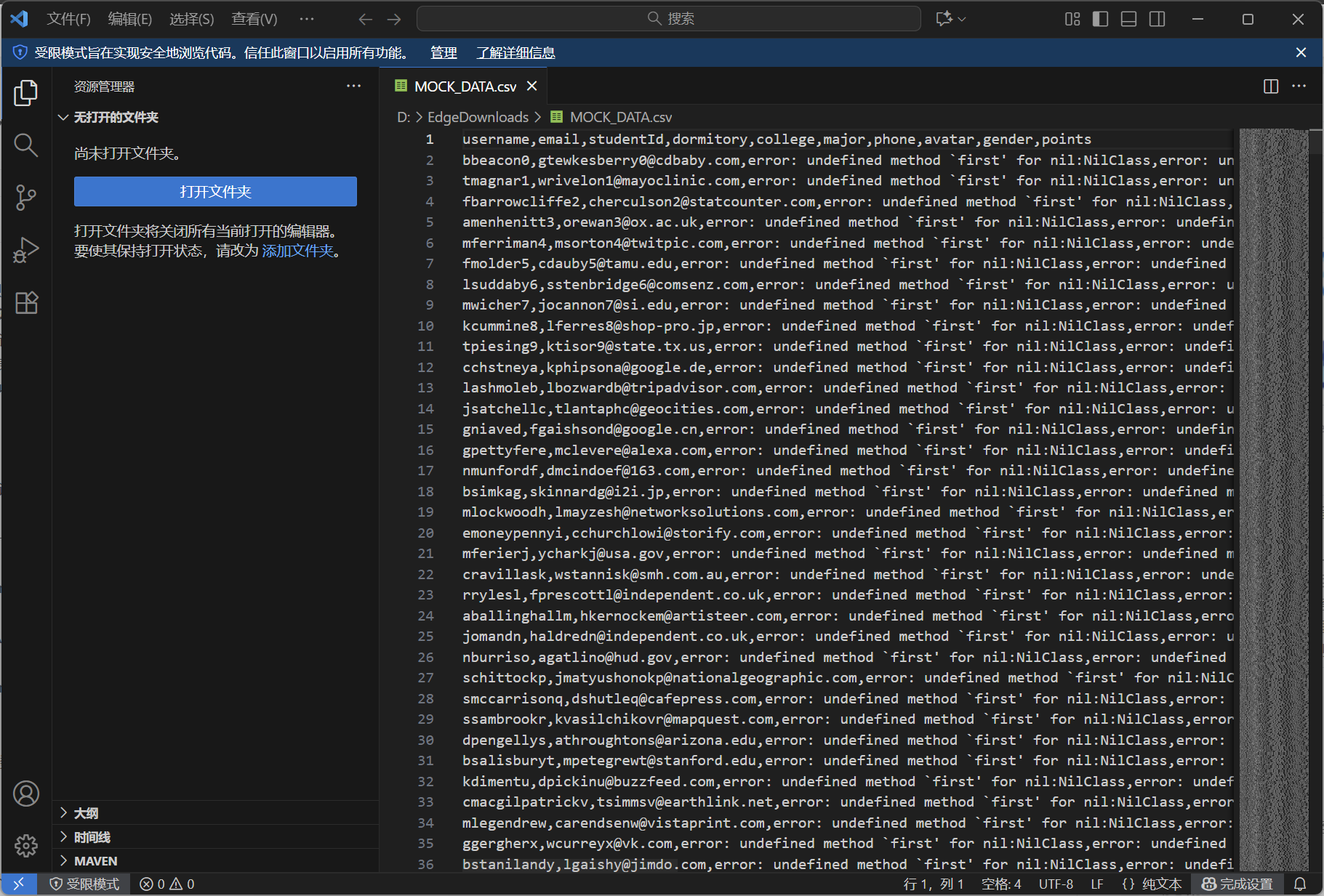Open the 查看(V) menu
Image resolution: width=1324 pixels, height=896 pixels.
pyautogui.click(x=254, y=19)
